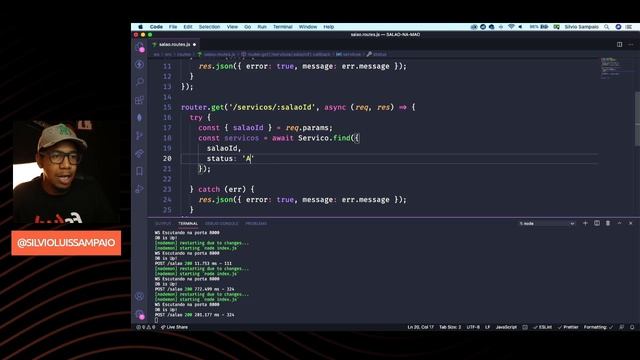The height and width of the screenshot is (360, 640).
Task: Click the split editor icon
Action: [619, 44]
